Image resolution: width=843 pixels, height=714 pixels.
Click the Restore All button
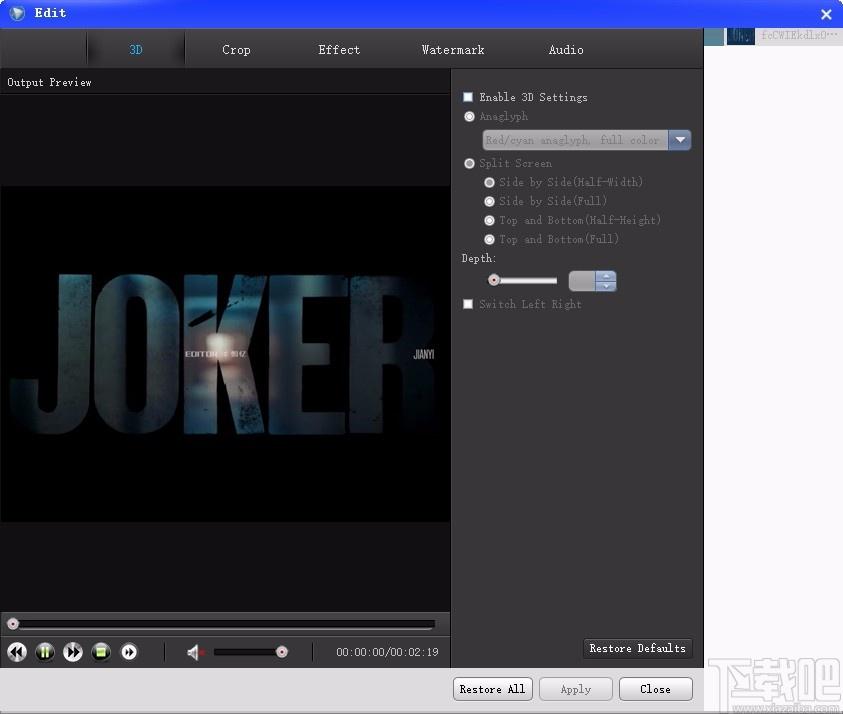[492, 689]
